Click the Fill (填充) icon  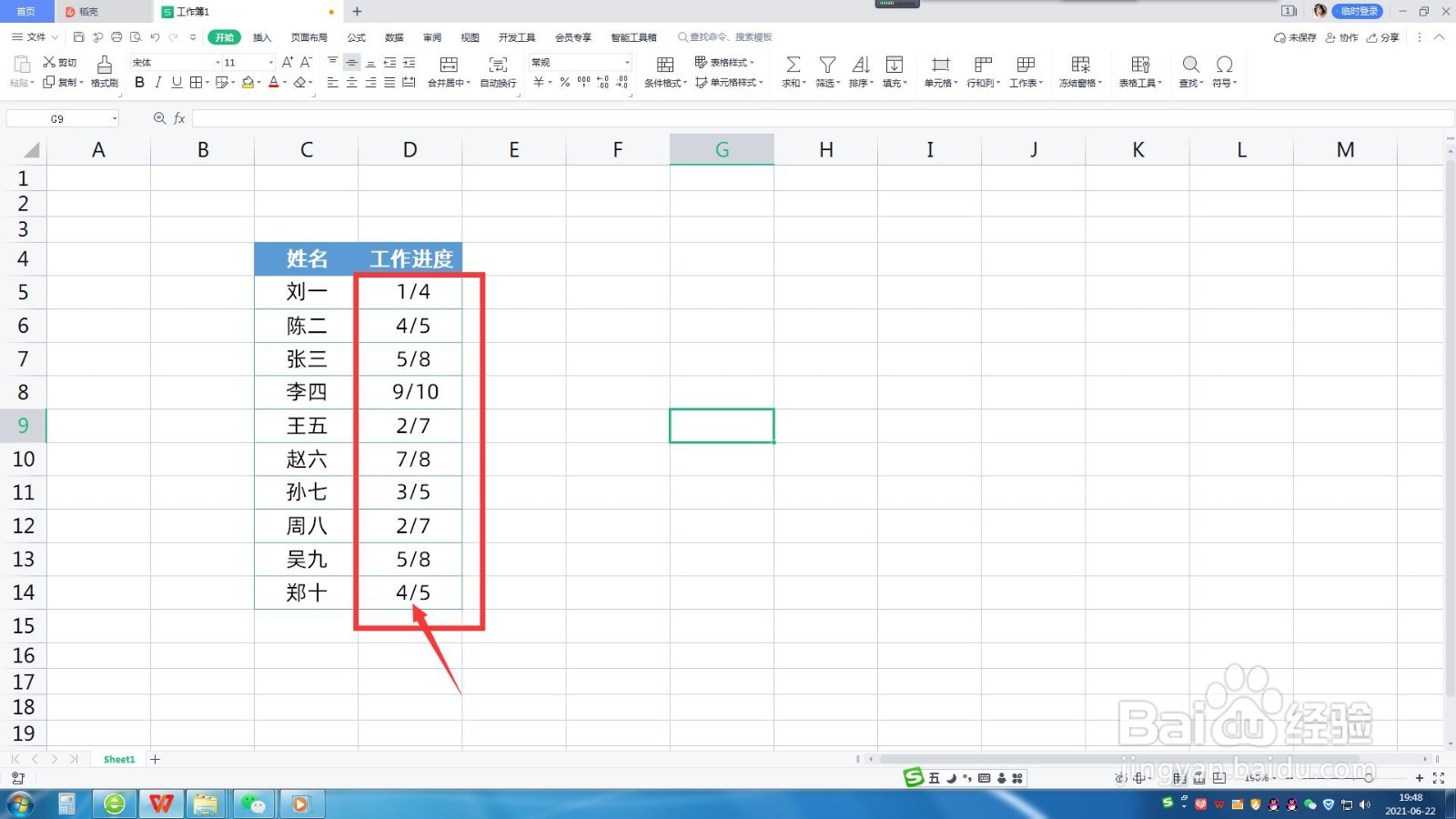coord(895,65)
